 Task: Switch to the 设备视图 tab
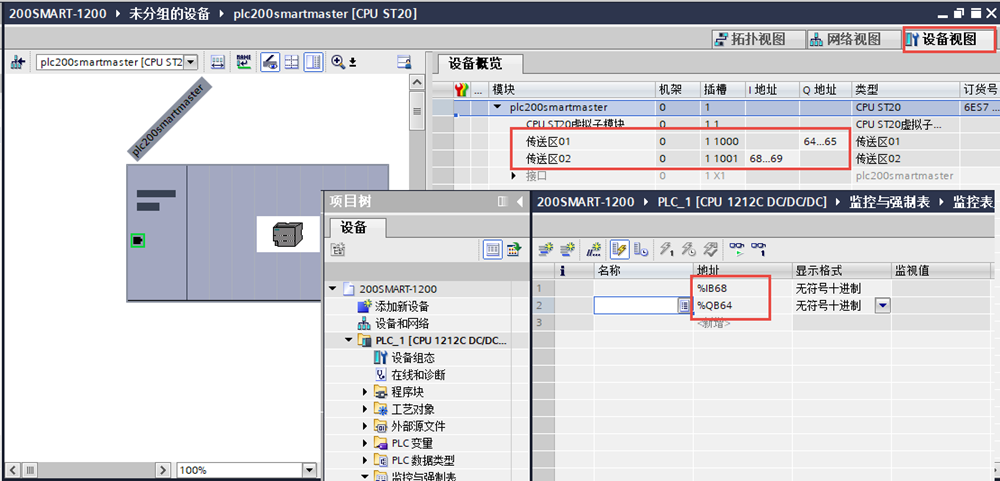point(948,39)
